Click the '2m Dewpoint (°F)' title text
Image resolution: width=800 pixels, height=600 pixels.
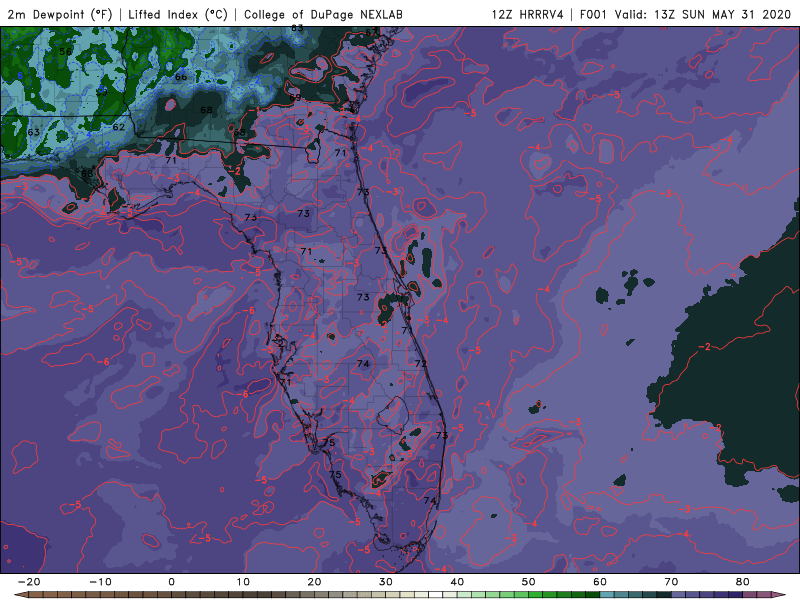(60, 14)
